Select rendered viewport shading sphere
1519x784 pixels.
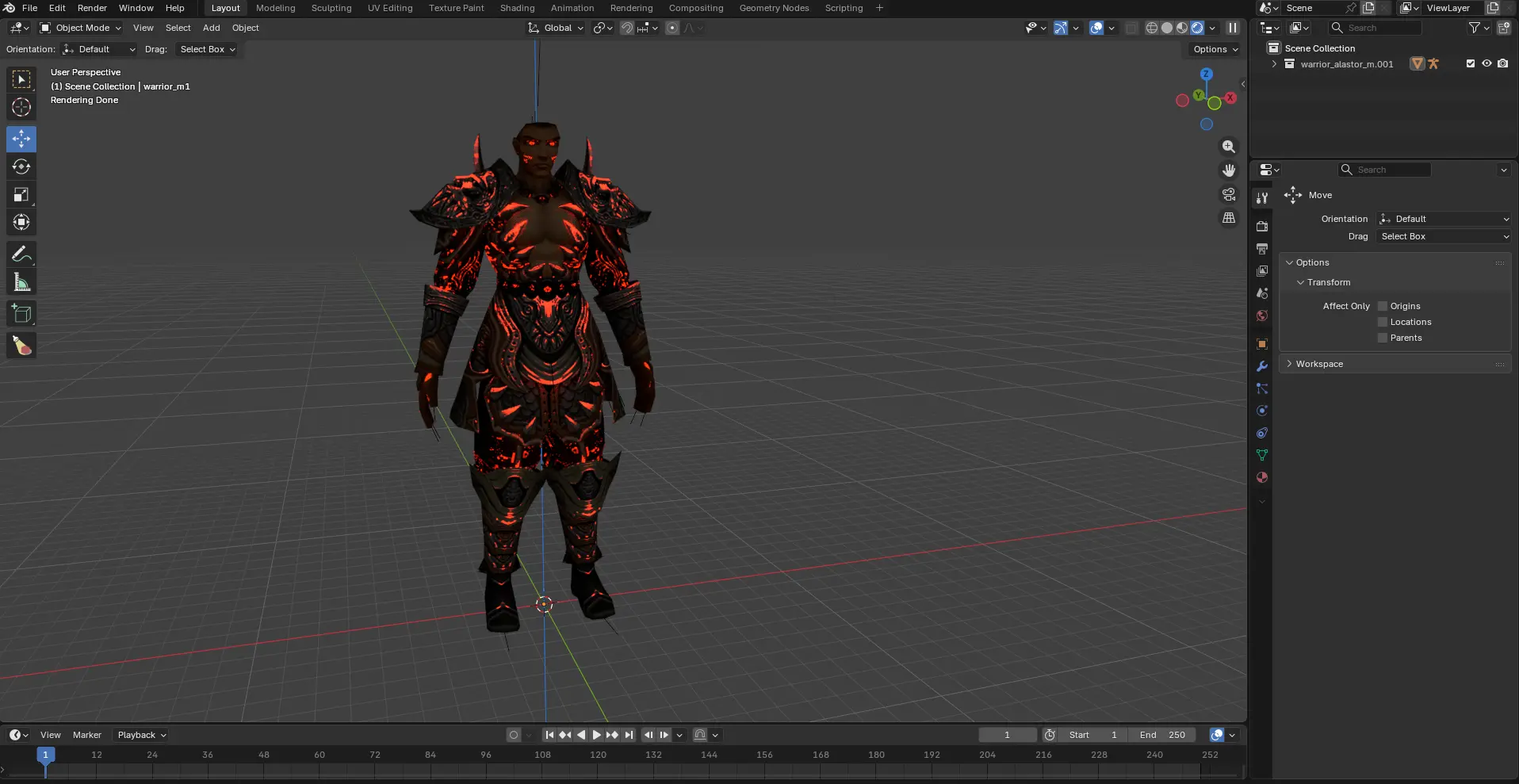click(x=1197, y=28)
